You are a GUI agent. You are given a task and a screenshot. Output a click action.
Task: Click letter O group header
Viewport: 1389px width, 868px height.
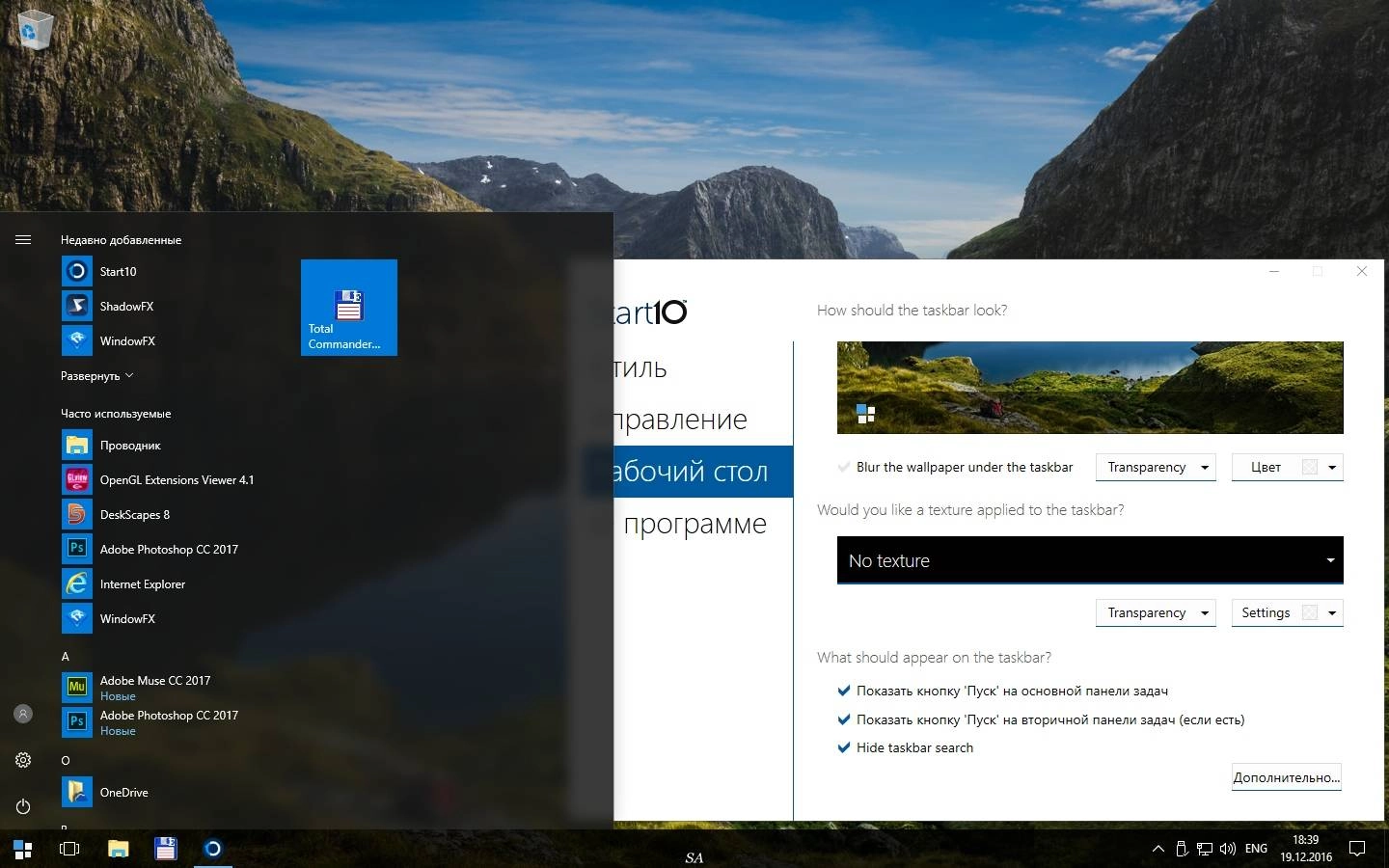[66, 760]
